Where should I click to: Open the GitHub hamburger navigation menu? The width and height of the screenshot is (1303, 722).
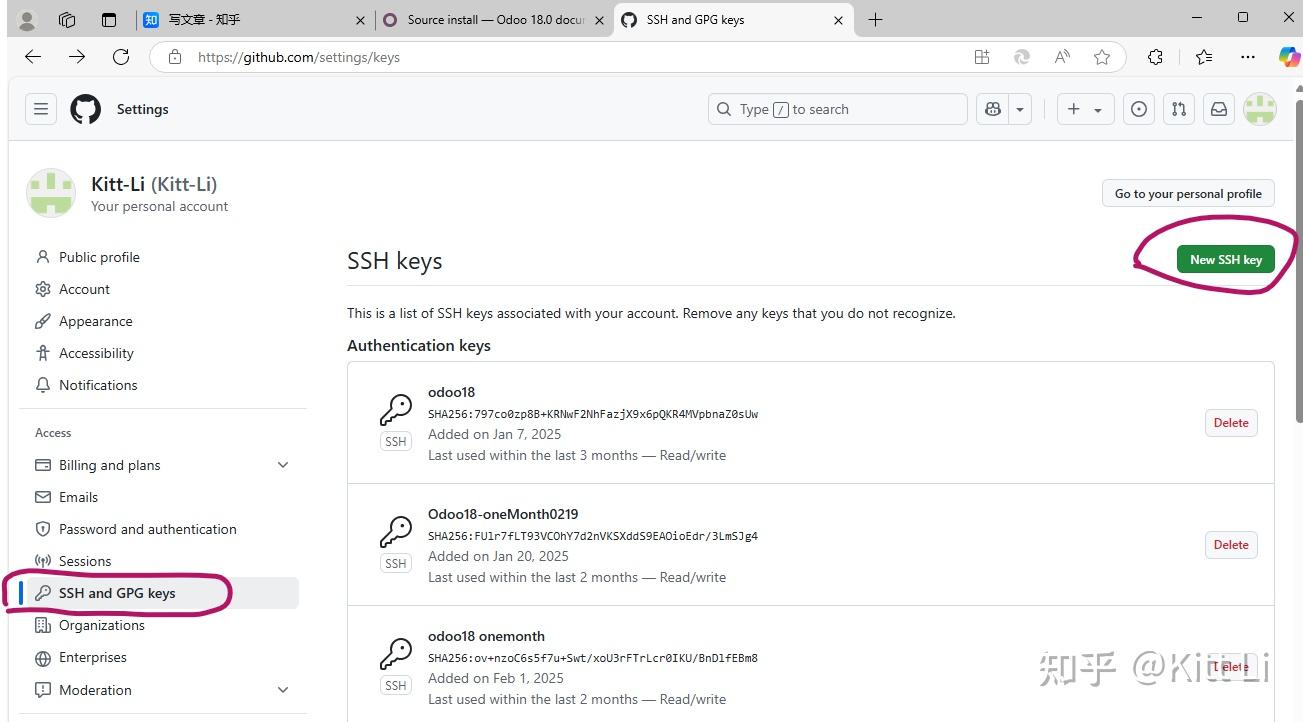tap(41, 109)
